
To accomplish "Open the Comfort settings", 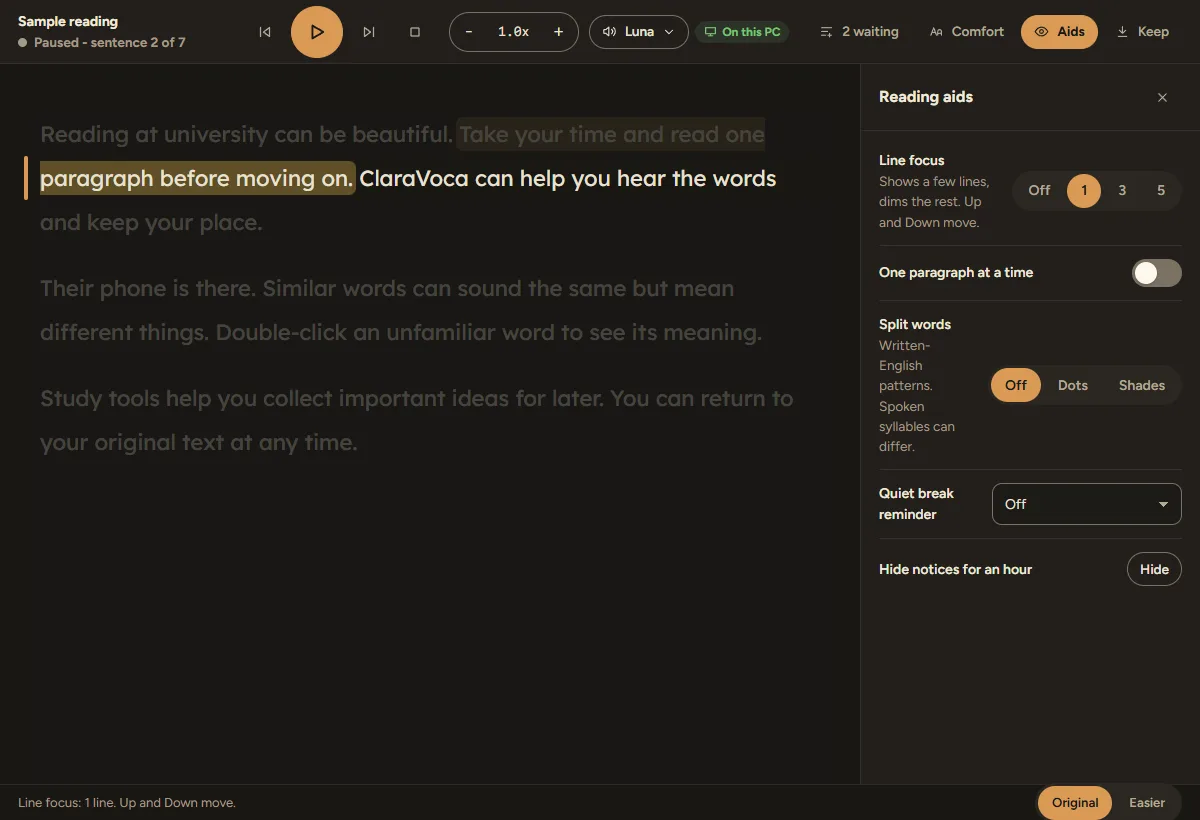I will pyautogui.click(x=966, y=32).
